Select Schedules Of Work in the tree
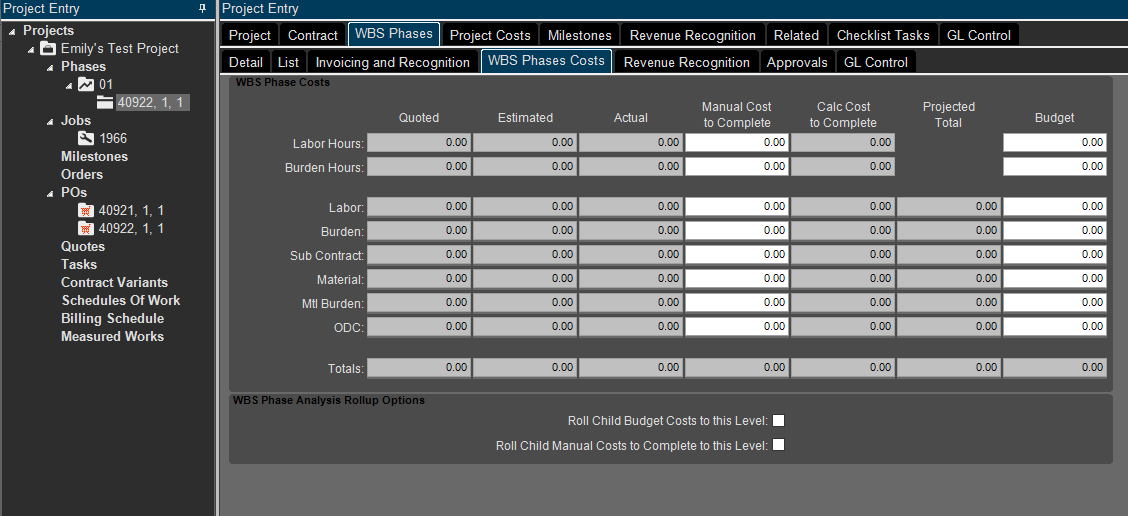The image size is (1128, 516). coord(121,300)
